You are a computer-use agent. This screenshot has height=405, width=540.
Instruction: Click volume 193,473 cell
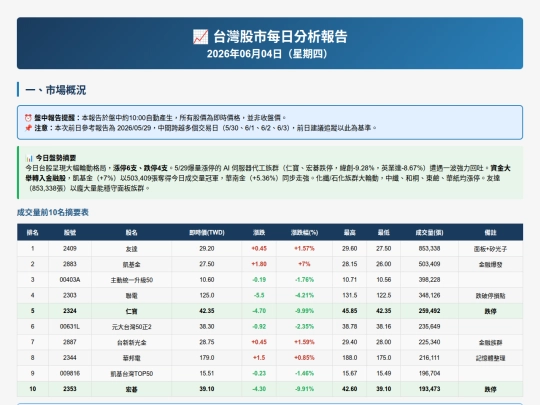tap(429, 389)
